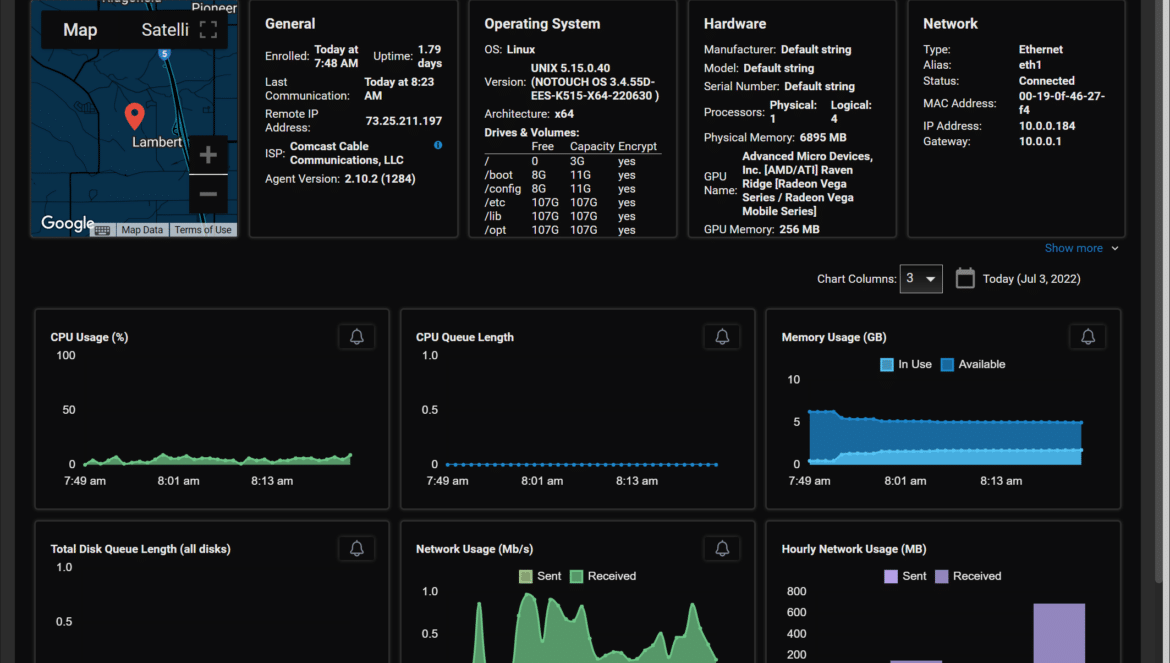Toggle Sent legend in Hourly Network Usage
1170x663 pixels.
pyautogui.click(x=905, y=576)
